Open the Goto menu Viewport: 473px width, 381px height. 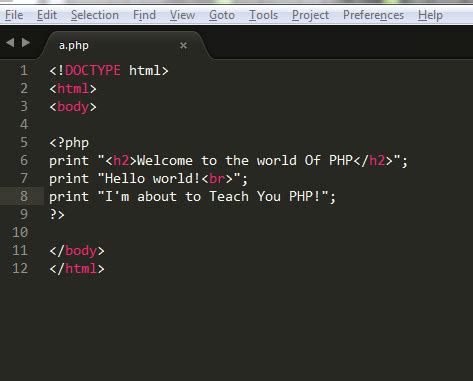pos(222,15)
